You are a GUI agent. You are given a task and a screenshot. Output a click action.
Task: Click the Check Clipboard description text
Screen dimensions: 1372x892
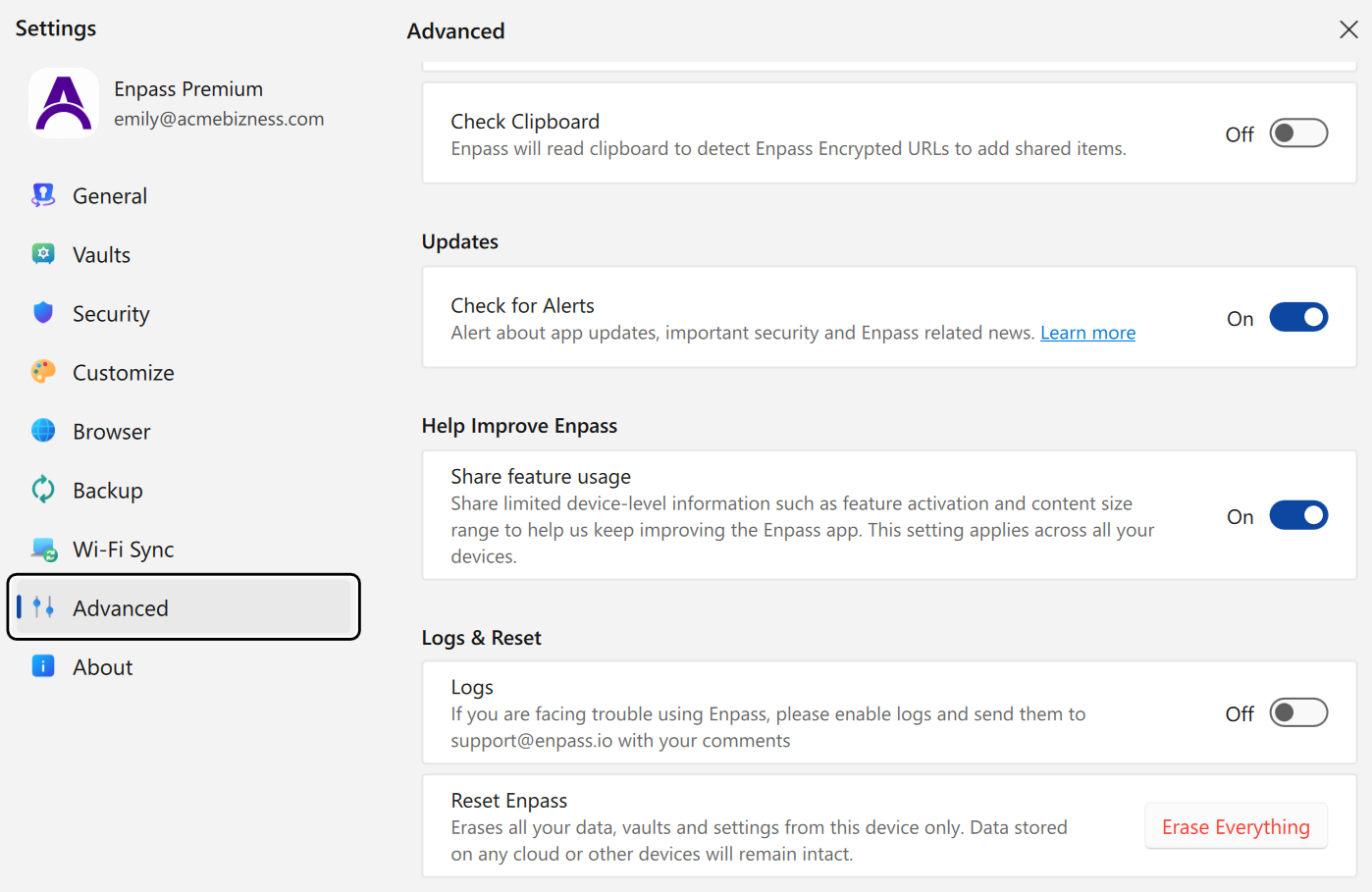point(788,149)
